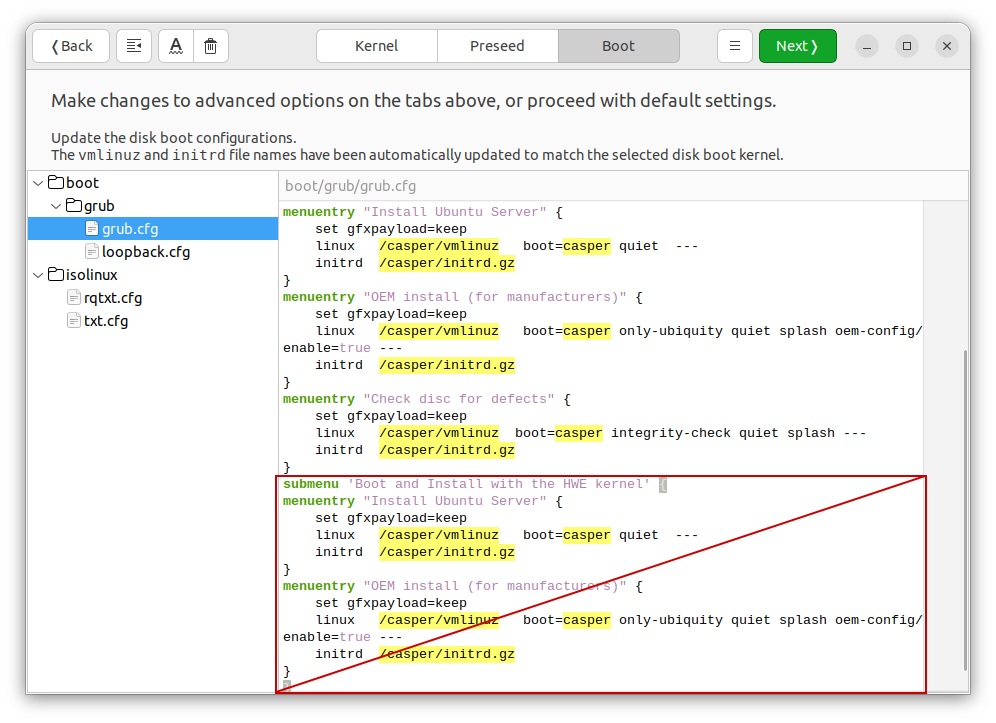
Task: Click the file icon next to rqtxt.cfg
Action: tap(73, 297)
